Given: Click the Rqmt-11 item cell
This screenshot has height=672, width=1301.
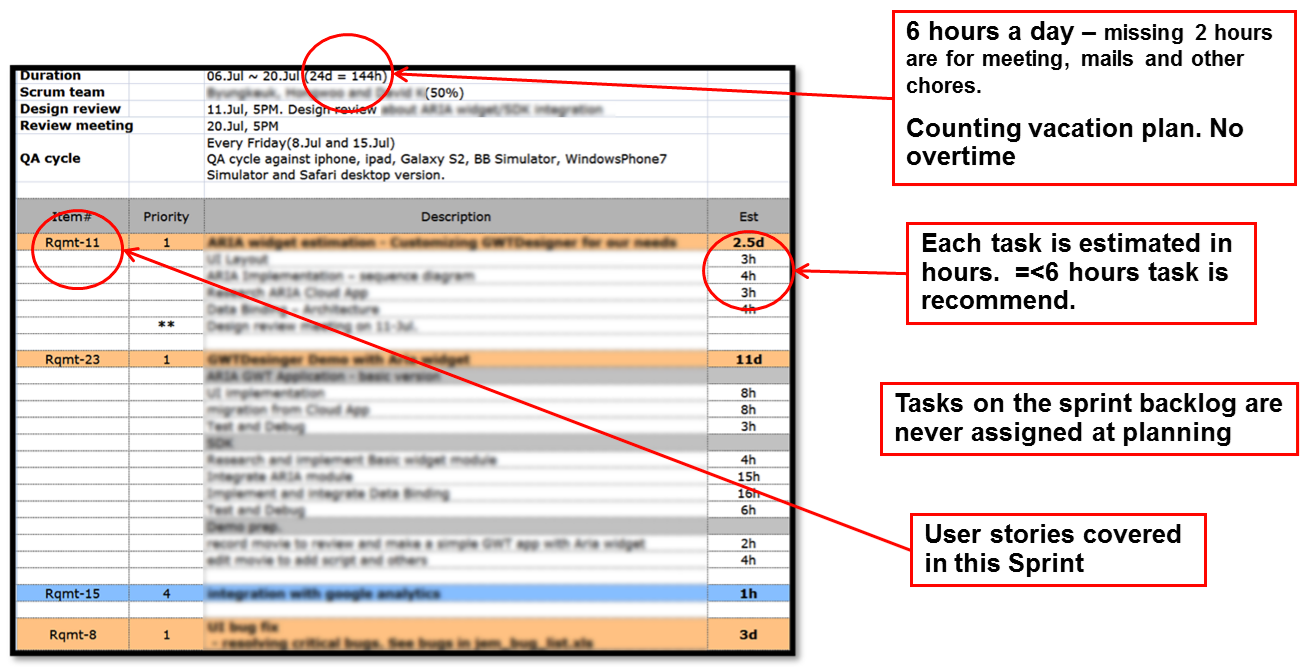Looking at the screenshot, I should pos(72,242).
